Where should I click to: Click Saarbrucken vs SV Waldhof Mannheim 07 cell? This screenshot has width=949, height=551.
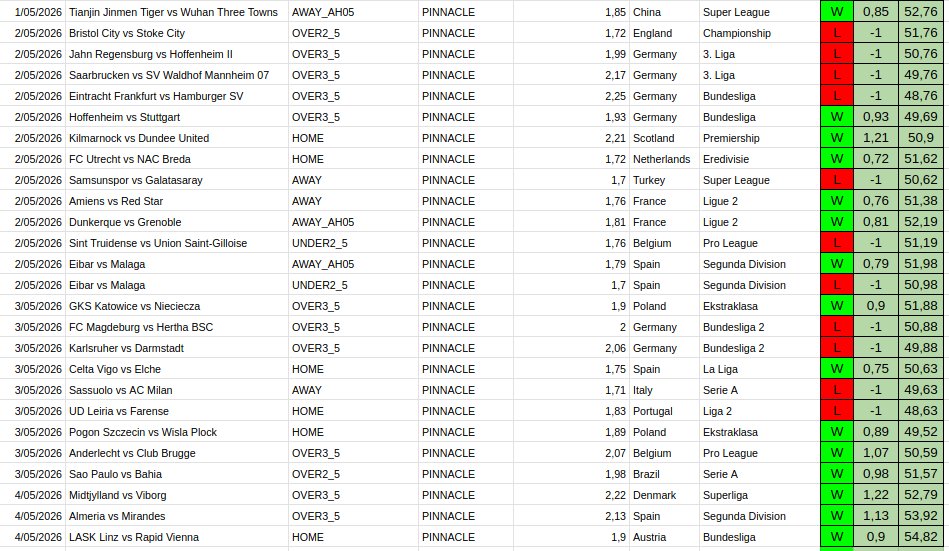tap(177, 75)
